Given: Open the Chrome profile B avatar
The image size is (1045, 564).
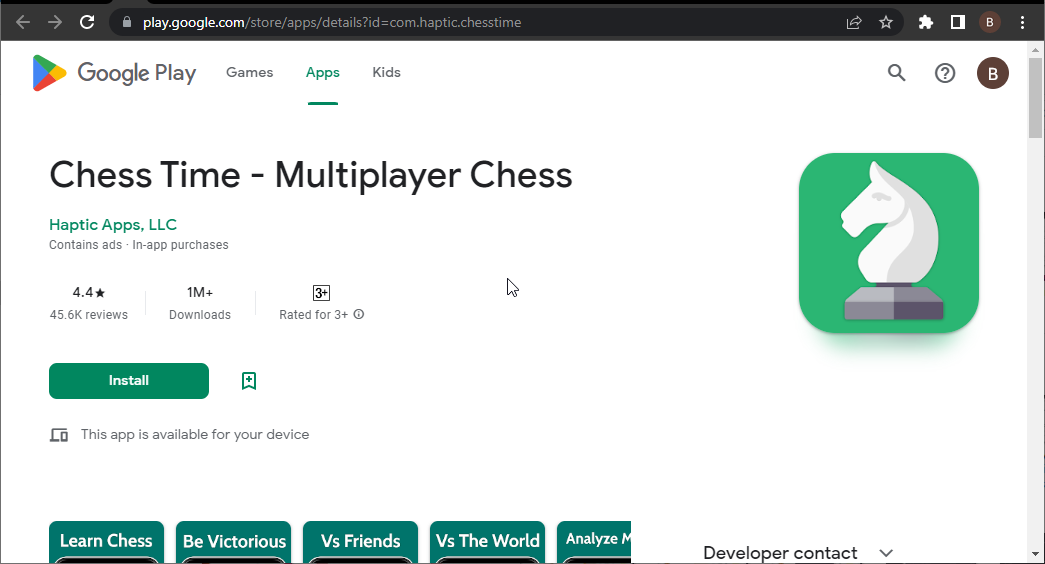Looking at the screenshot, I should (990, 22).
